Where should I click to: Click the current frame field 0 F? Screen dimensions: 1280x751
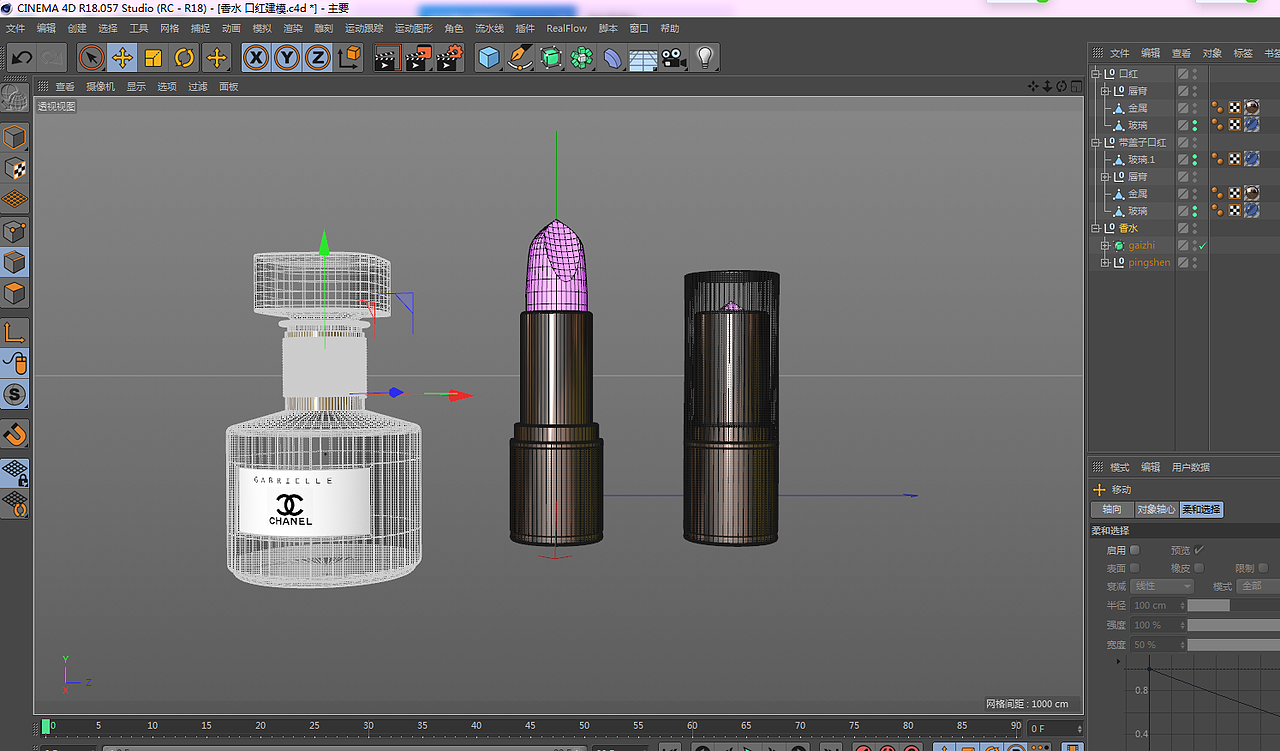[x=1054, y=729]
